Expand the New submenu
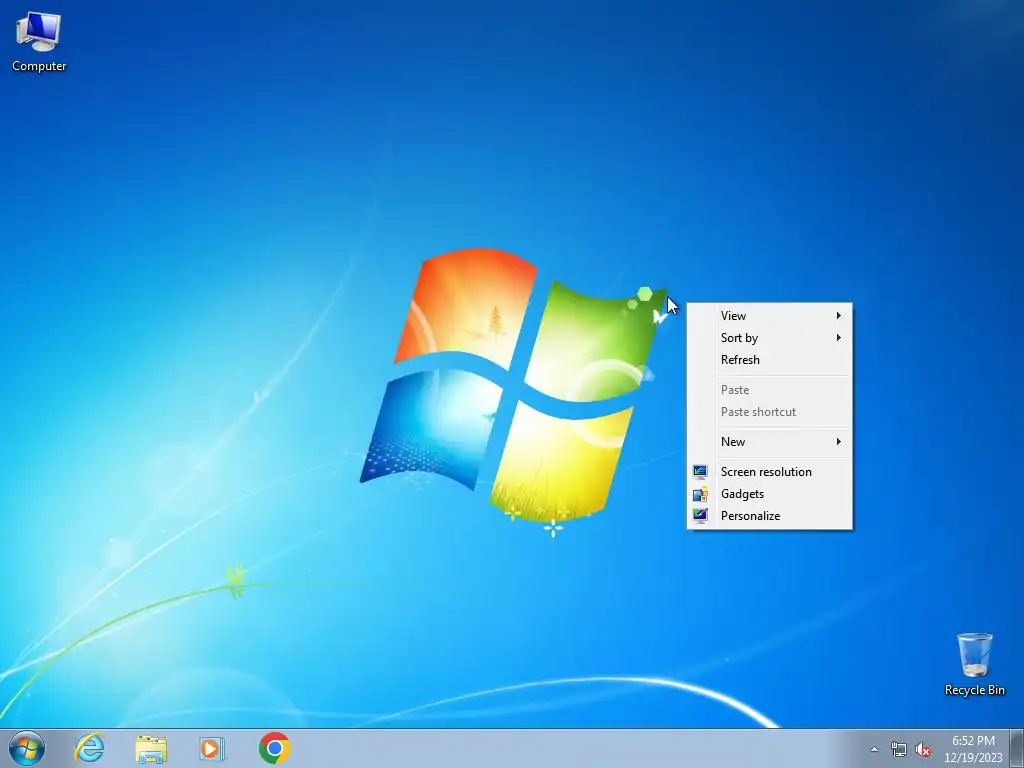Viewport: 1024px width, 768px height. 769,442
